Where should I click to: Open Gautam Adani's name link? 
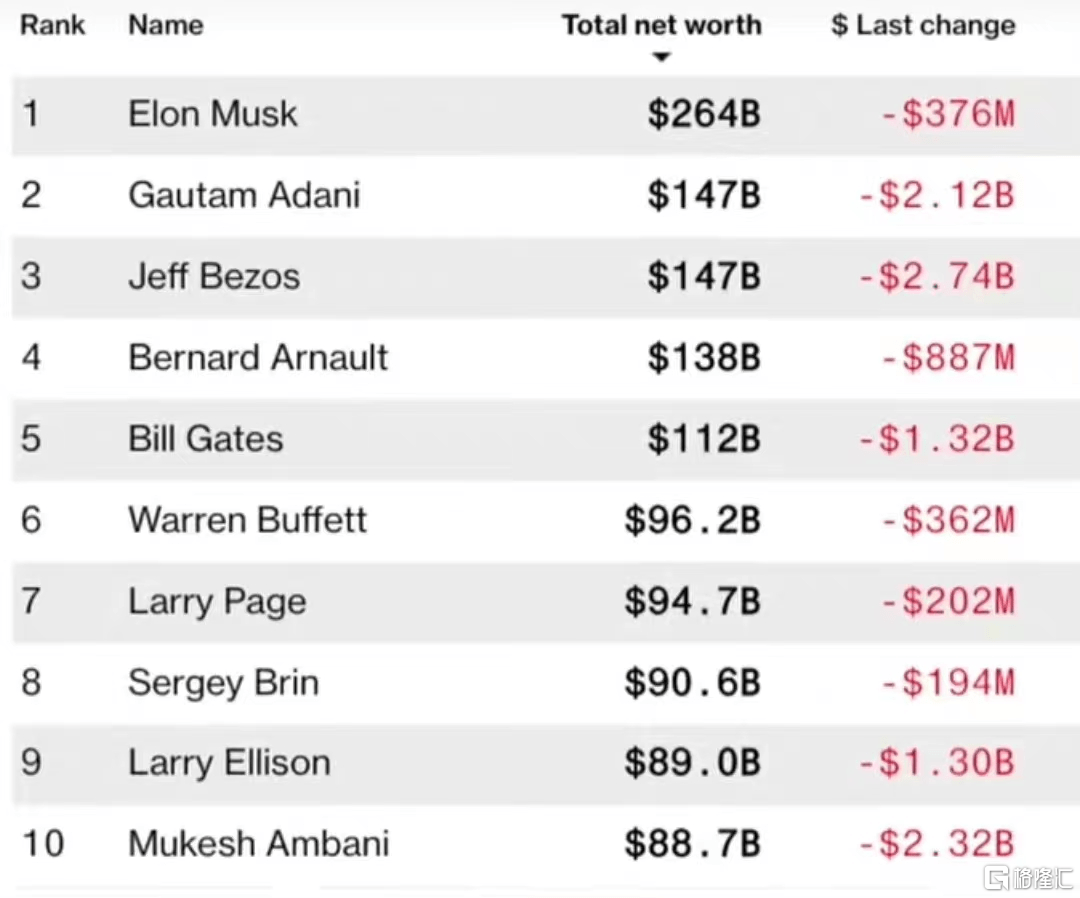[244, 195]
